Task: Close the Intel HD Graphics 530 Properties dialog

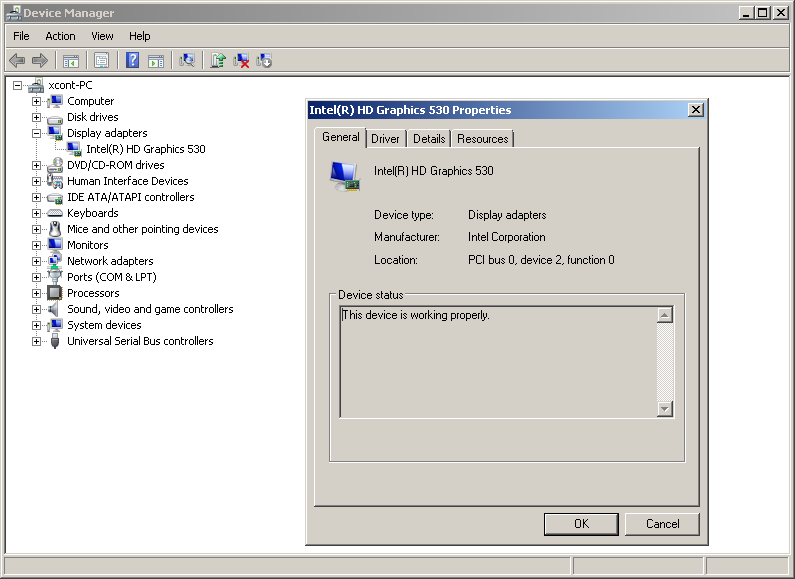Action: tap(696, 110)
